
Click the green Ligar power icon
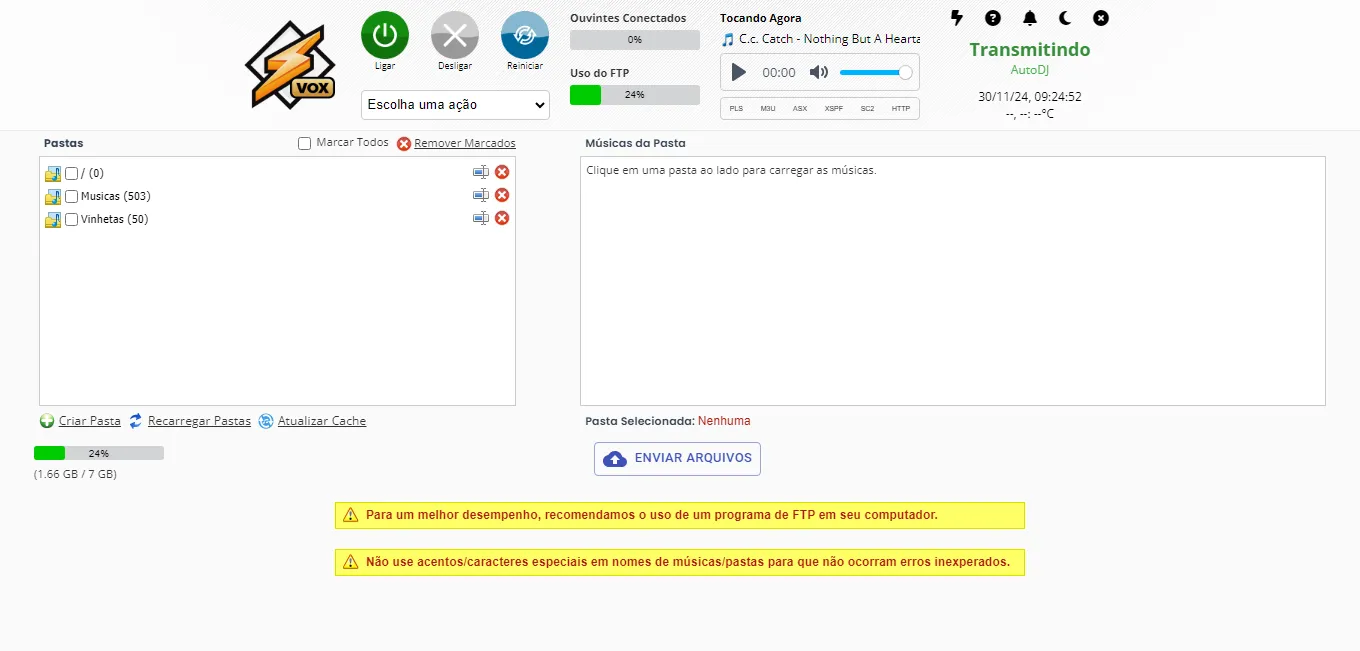coord(384,35)
